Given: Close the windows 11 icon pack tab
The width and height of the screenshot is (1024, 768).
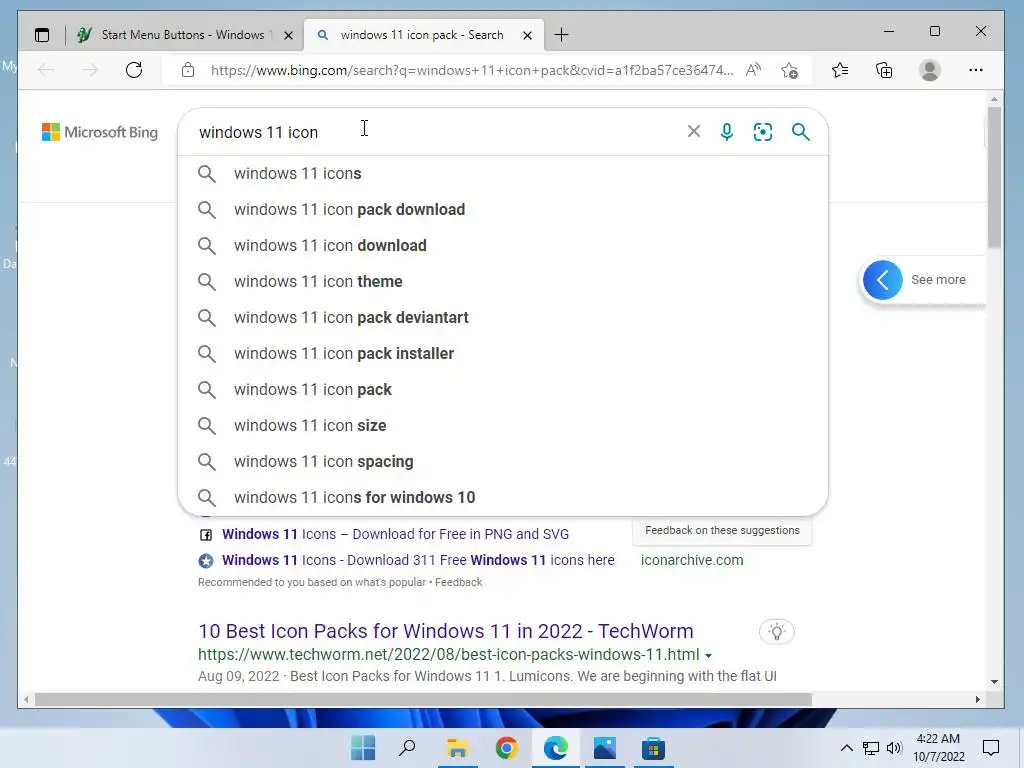Looking at the screenshot, I should pos(528,35).
